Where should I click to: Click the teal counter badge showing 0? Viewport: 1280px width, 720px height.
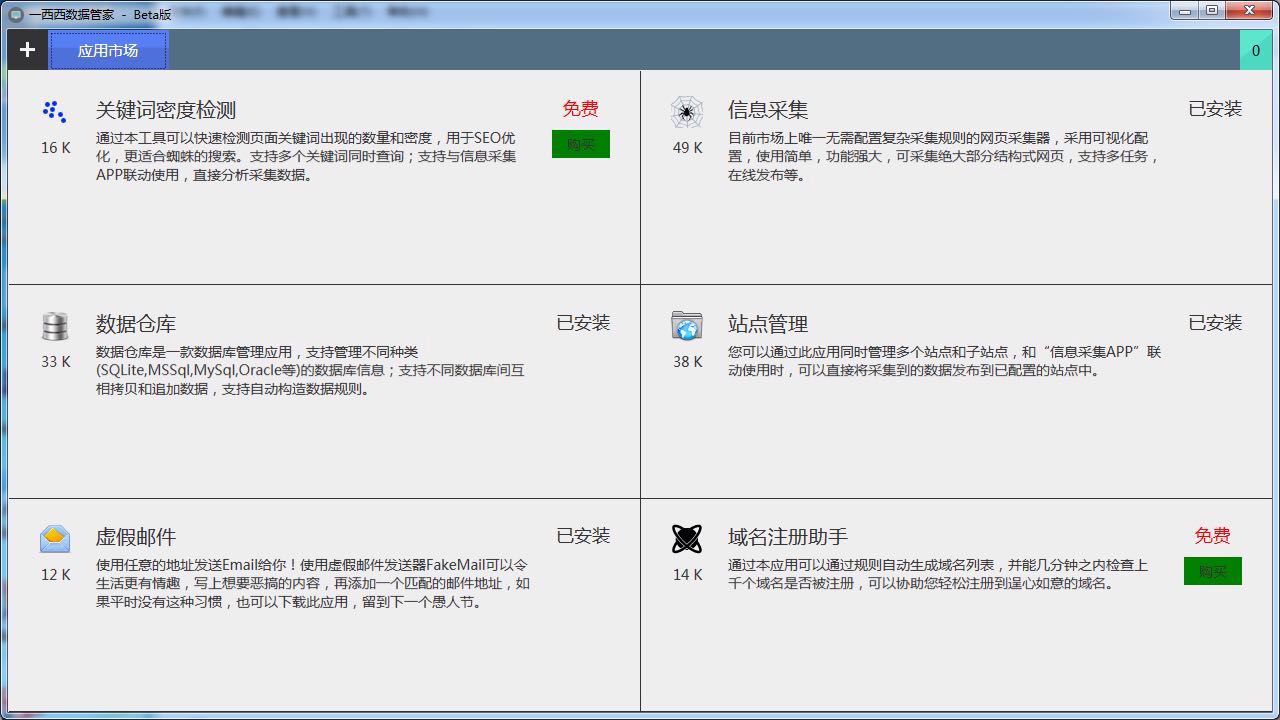1255,50
